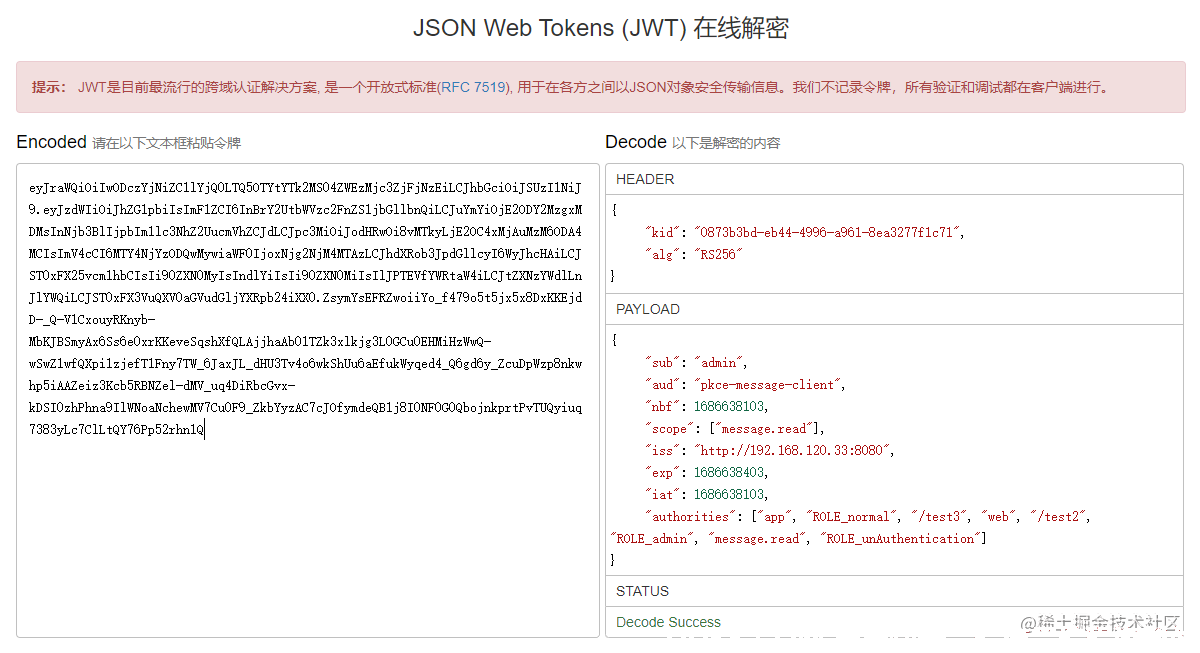
Task: Click first token line starting with eyJraWQiOiIwODcz
Action: pyautogui.click(x=306, y=187)
